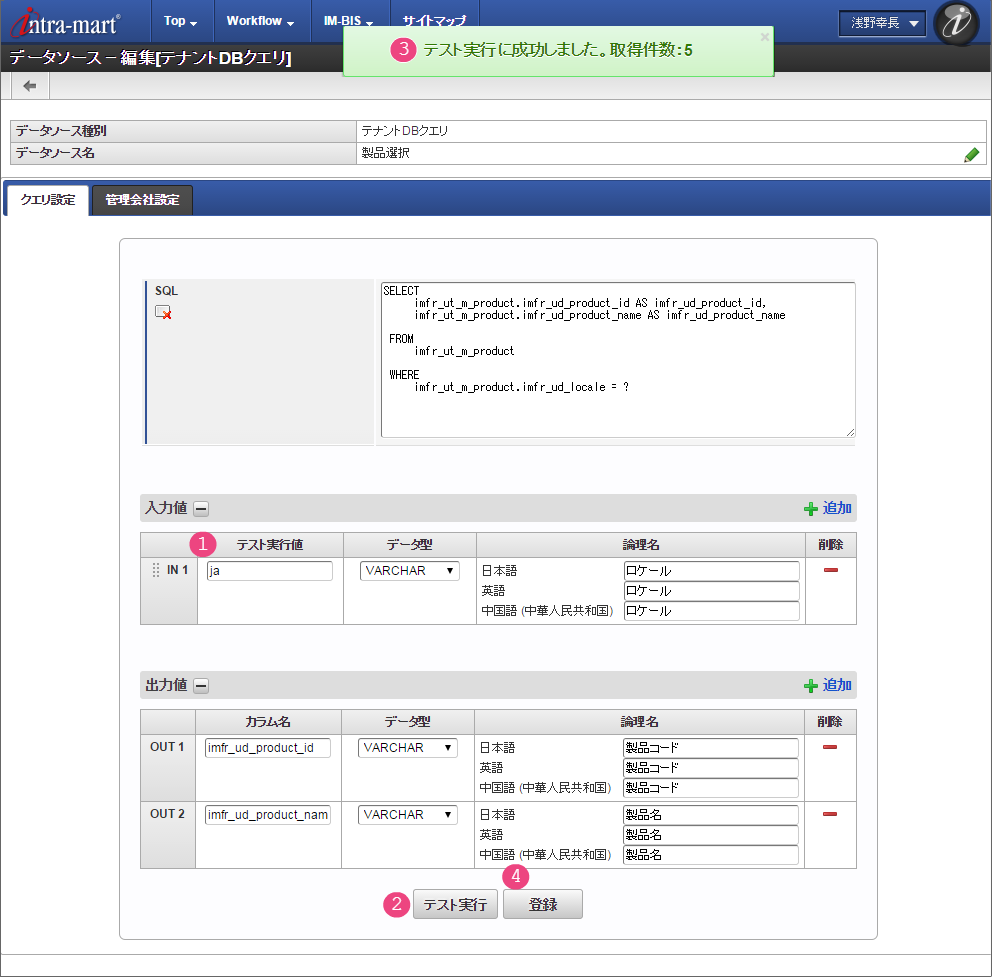Click the 製品選択 data source name text
The image size is (992, 977).
click(385, 153)
